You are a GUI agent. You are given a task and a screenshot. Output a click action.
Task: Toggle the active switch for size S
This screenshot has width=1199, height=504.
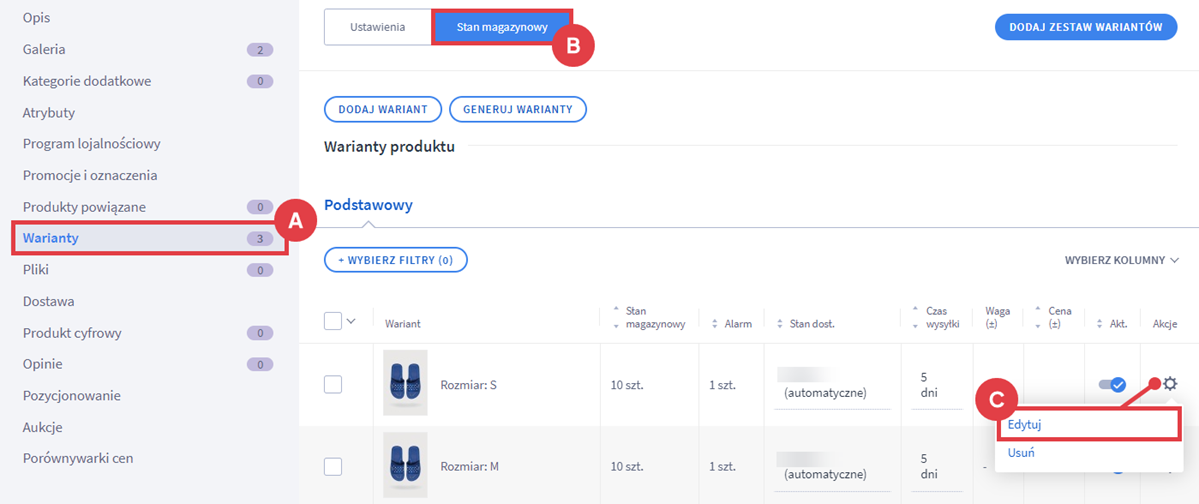point(1112,384)
